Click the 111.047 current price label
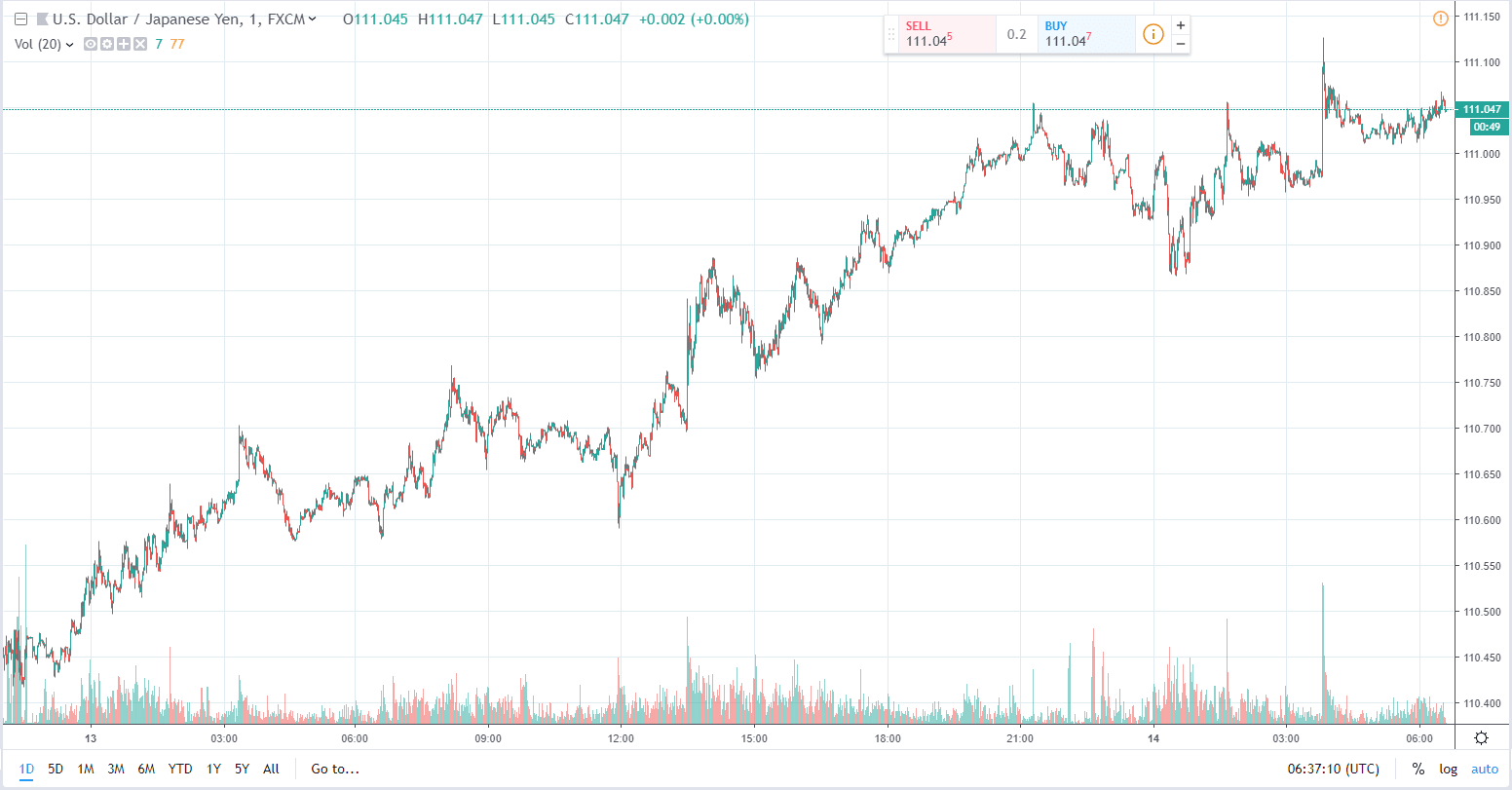This screenshot has width=1512, height=790. [1480, 109]
